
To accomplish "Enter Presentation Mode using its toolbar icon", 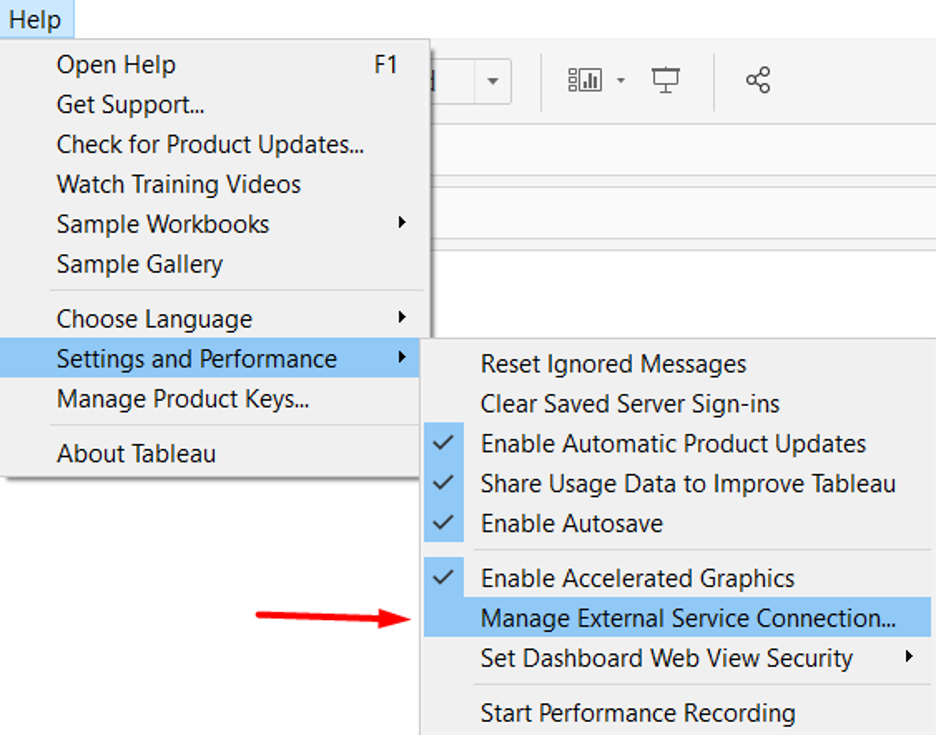I will (x=666, y=79).
